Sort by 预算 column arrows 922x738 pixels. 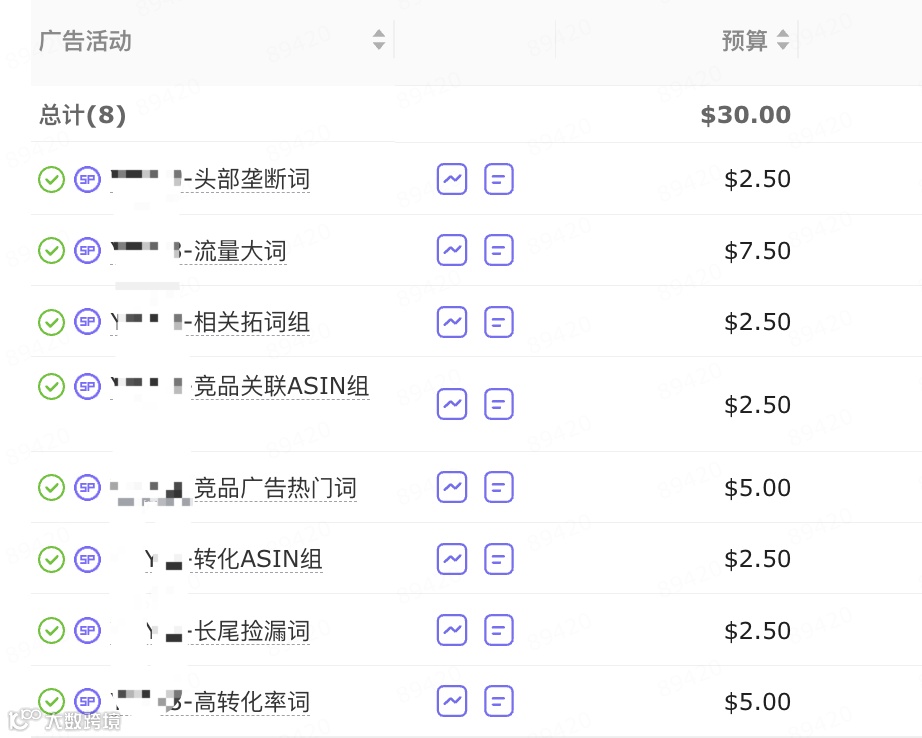point(783,40)
